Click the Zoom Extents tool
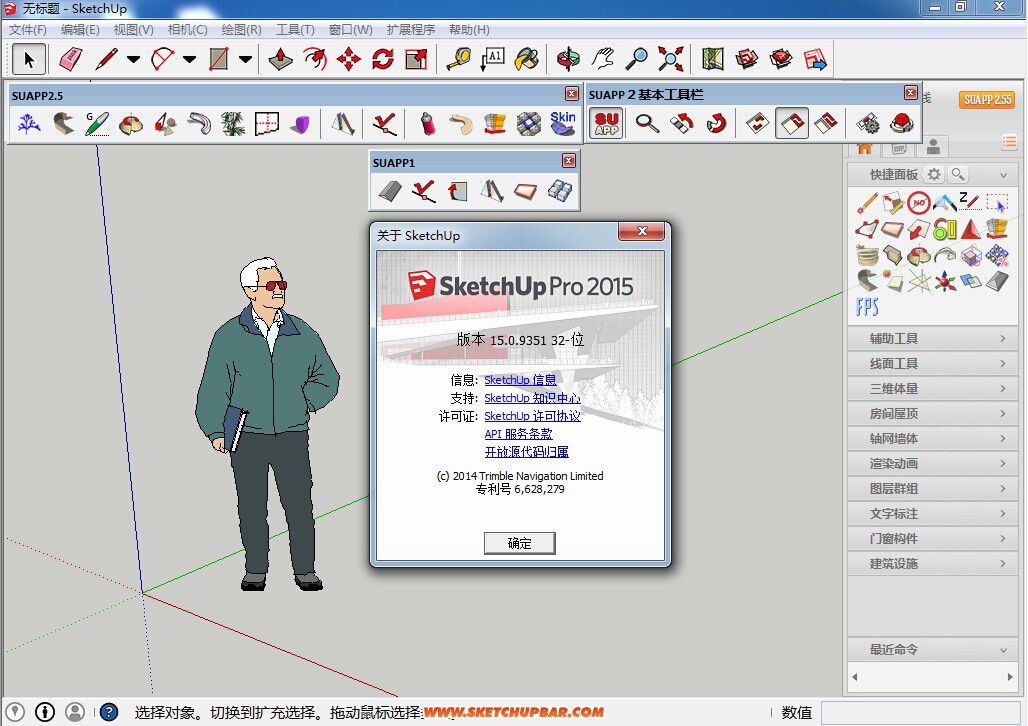 671,59
